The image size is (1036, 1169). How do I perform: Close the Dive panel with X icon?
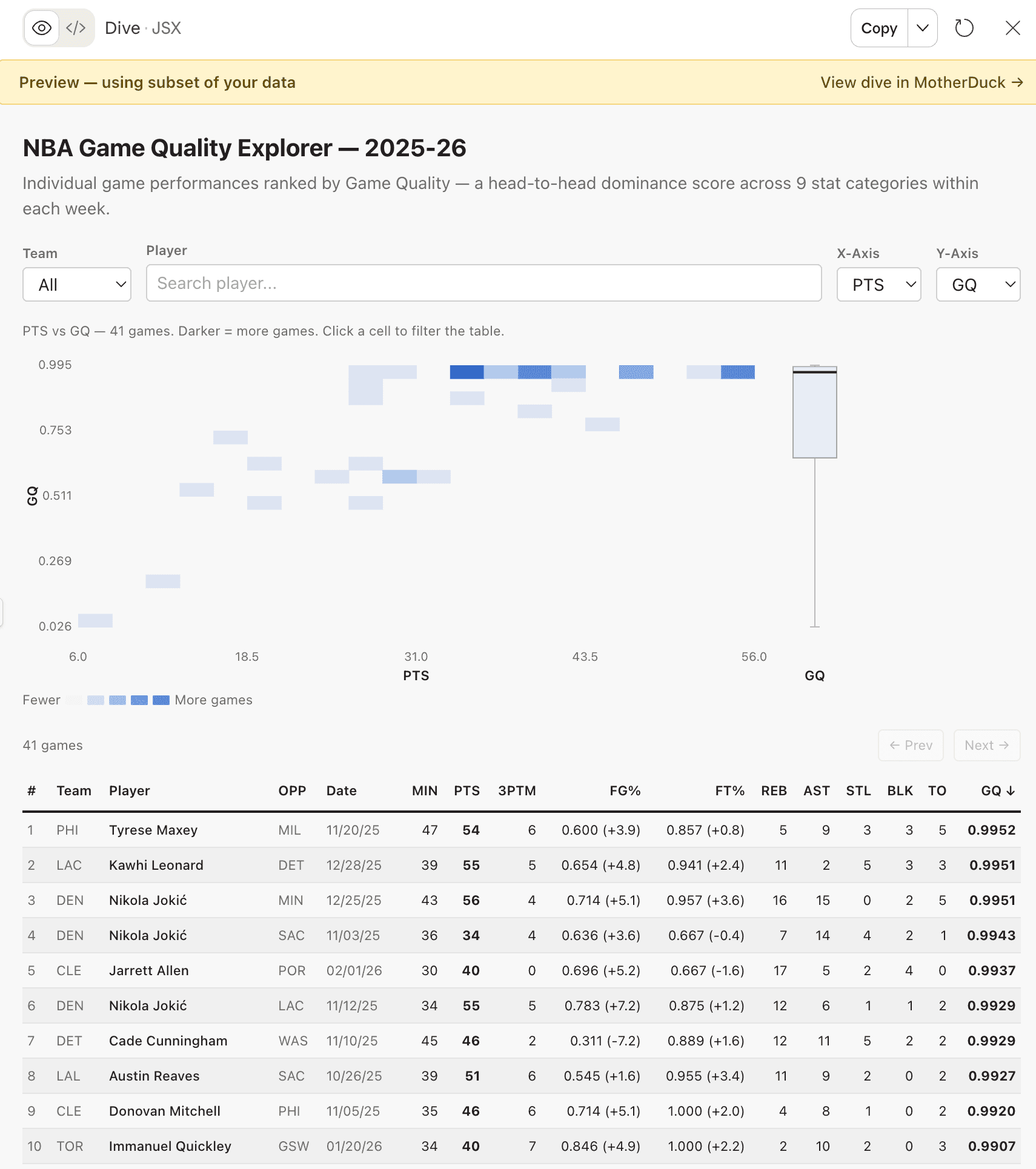(1012, 28)
